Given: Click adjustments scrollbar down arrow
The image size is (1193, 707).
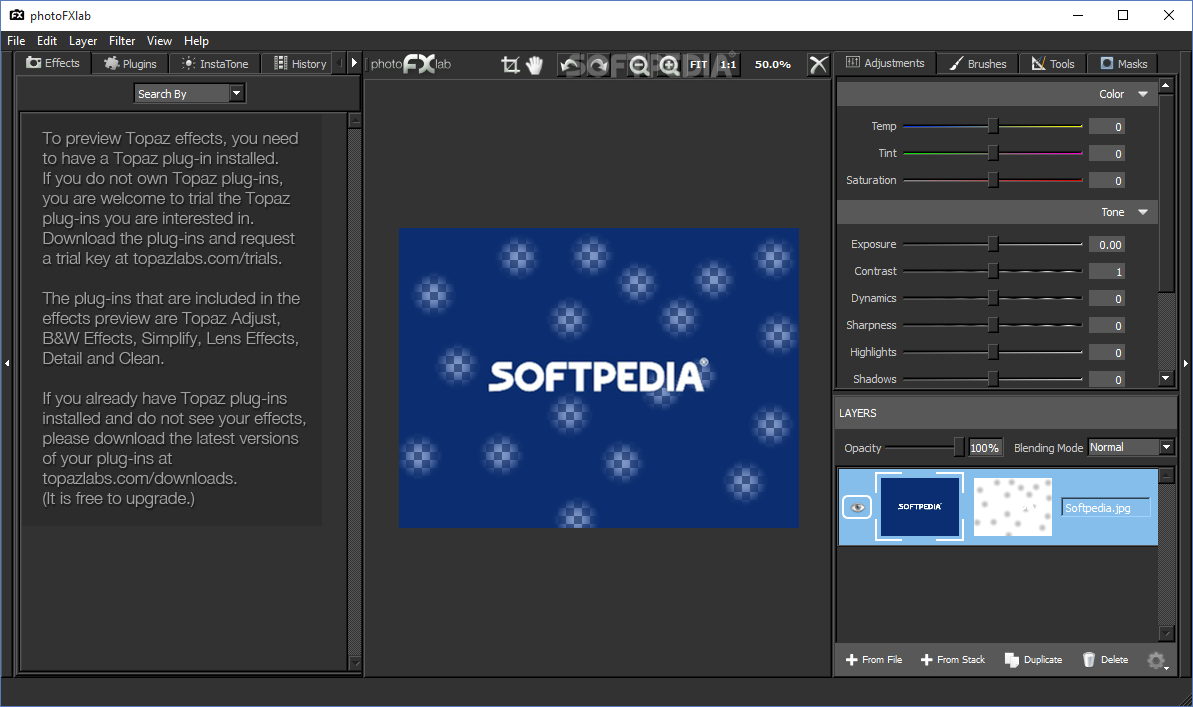Looking at the screenshot, I should [1166, 377].
